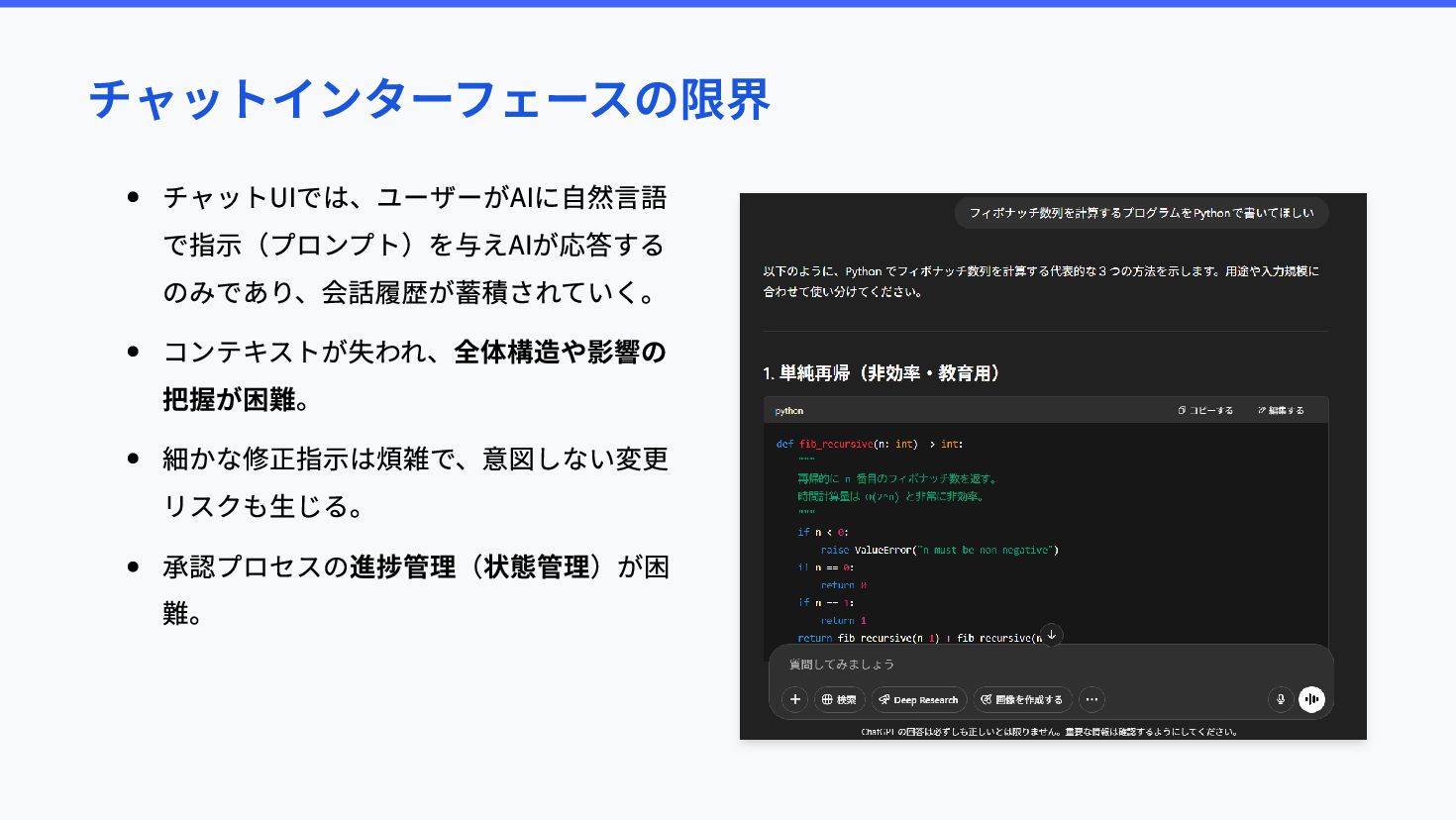Click the ChatGPT disclaimer text at bottom

click(x=1050, y=732)
